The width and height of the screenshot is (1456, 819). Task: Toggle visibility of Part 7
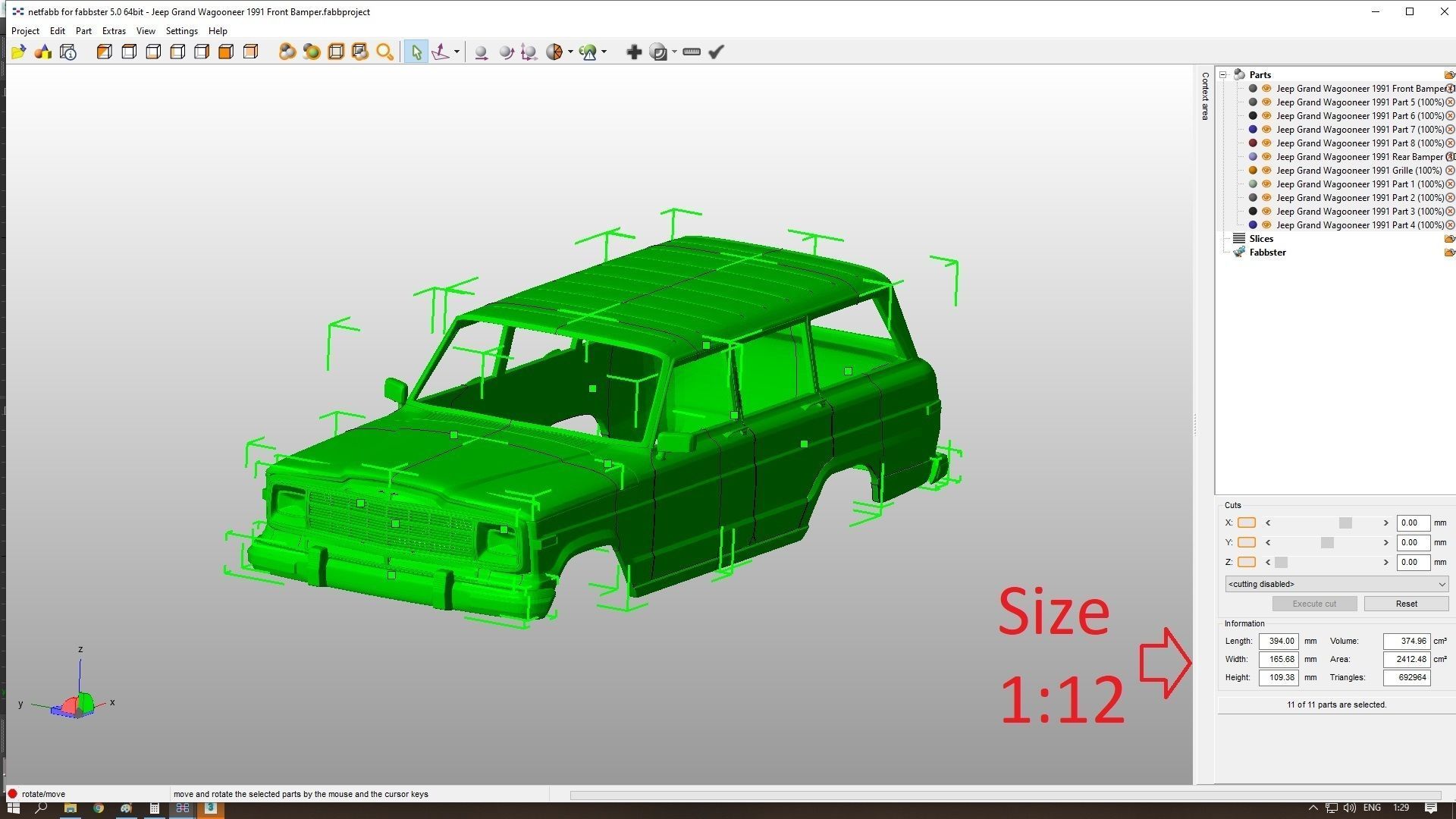click(1266, 130)
